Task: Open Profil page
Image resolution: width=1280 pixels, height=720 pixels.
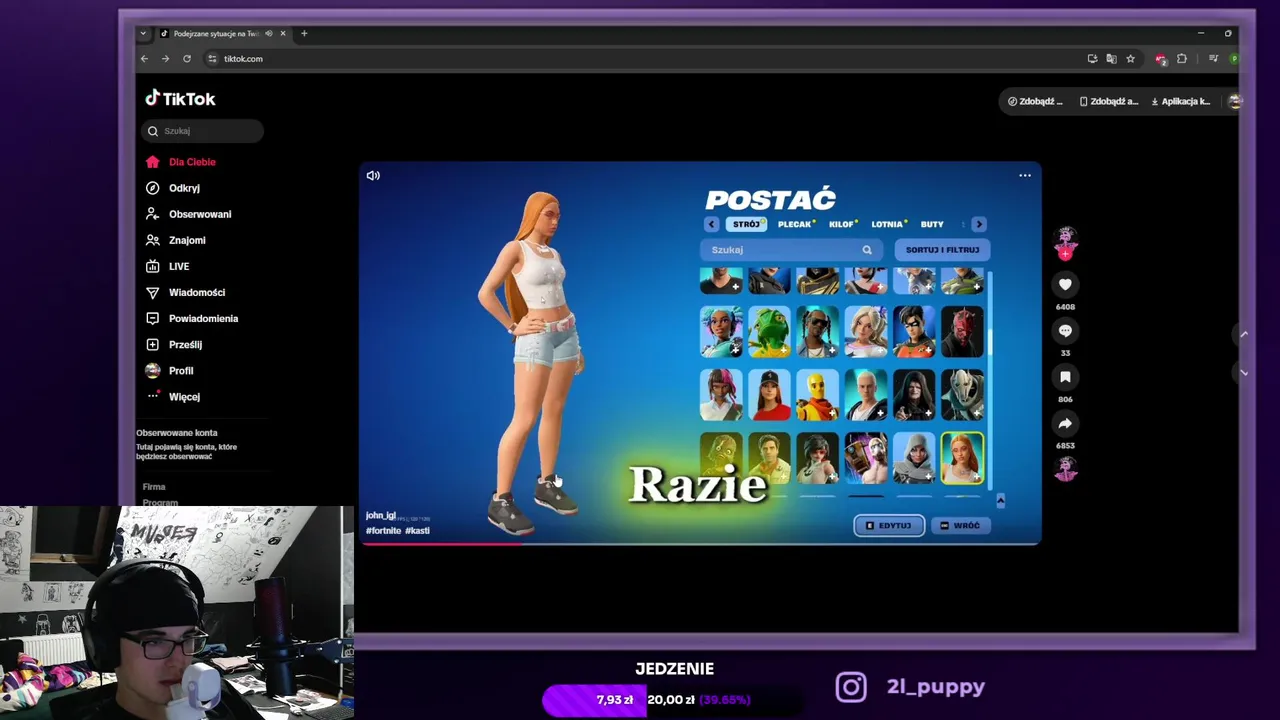Action: (x=169, y=370)
